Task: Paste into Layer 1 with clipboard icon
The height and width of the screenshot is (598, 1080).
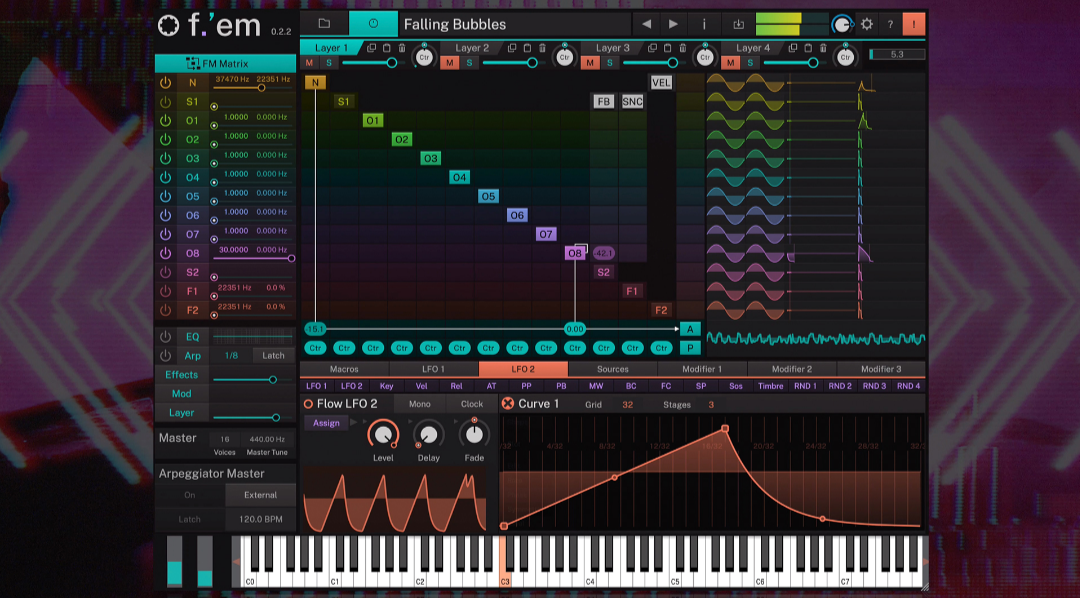Action: (386, 48)
